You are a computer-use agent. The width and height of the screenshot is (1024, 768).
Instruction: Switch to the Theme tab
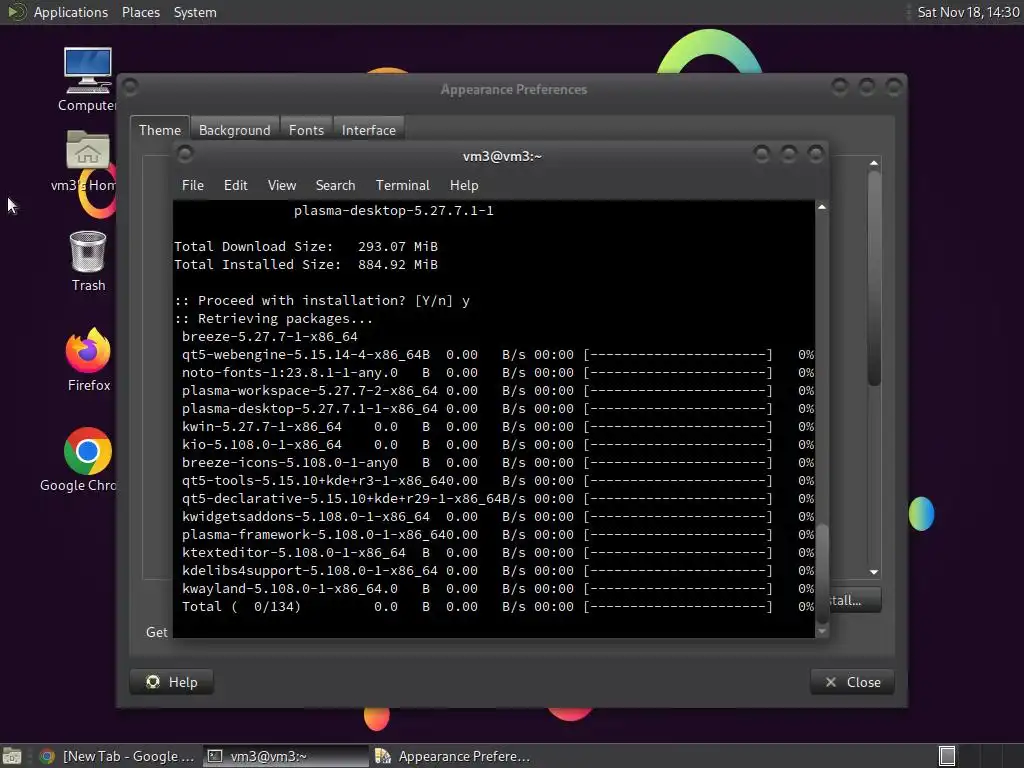point(160,130)
